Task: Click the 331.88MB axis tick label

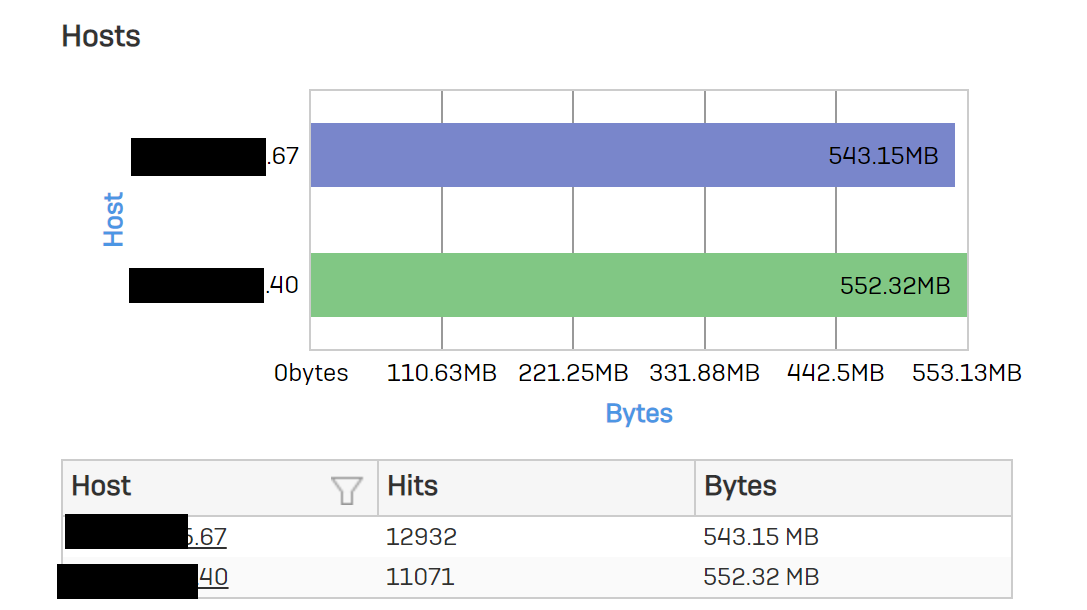Action: click(x=704, y=374)
